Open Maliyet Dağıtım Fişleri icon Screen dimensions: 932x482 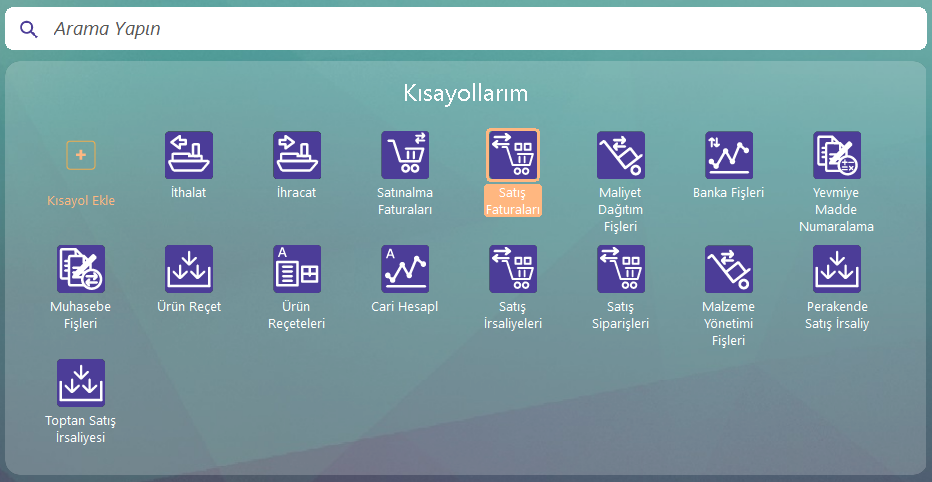621,155
